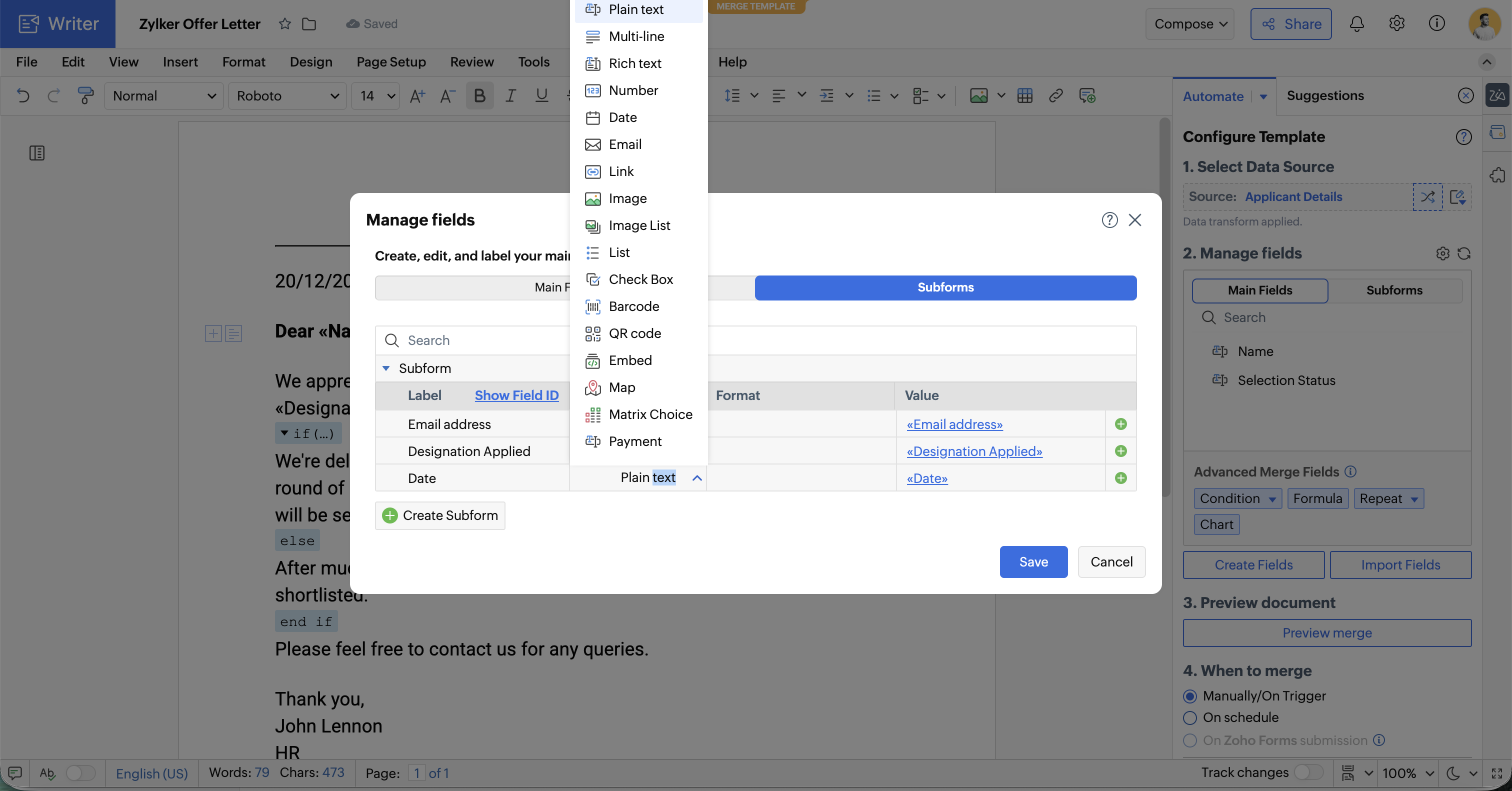Switch to the Subforms tab in the sidebar
Viewport: 1512px width, 791px height.
1394,290
